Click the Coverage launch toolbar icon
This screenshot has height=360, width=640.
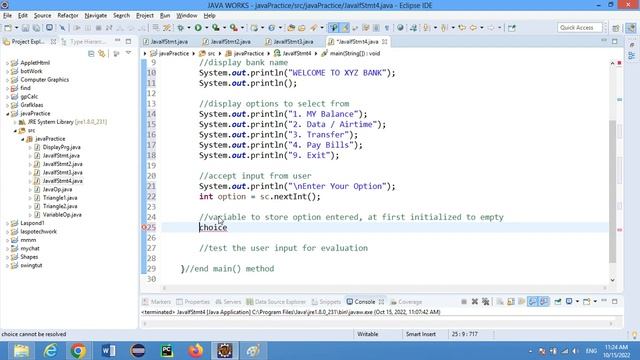(x=216, y=28)
